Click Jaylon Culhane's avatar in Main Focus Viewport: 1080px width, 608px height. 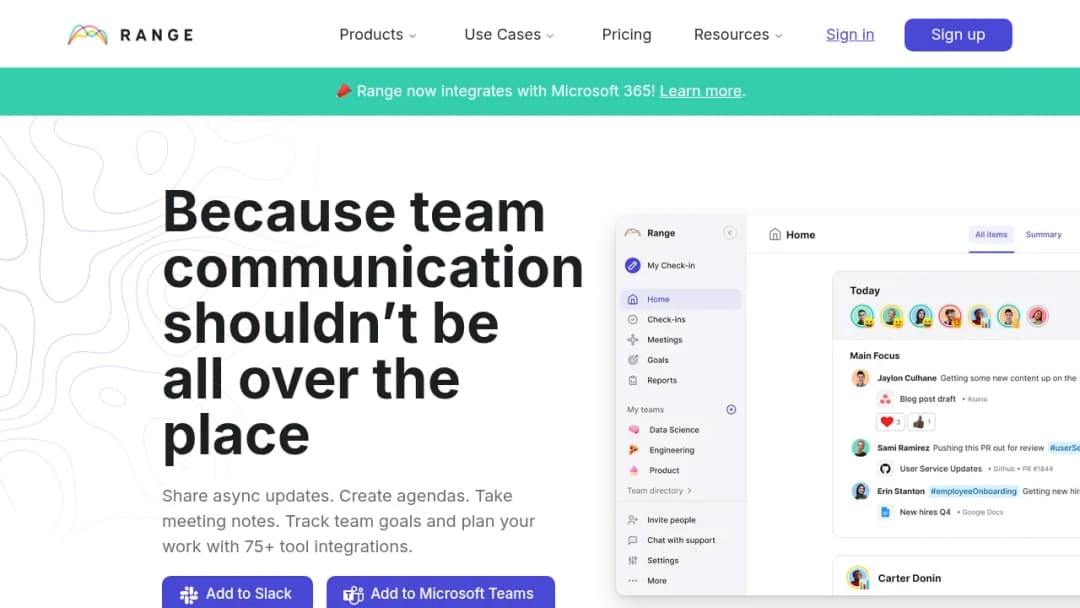[x=860, y=378]
